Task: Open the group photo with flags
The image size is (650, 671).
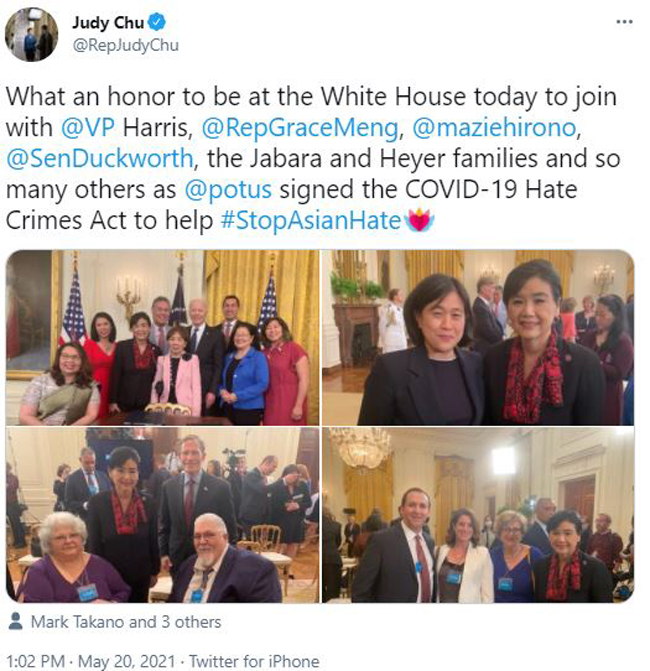Action: pyautogui.click(x=163, y=338)
